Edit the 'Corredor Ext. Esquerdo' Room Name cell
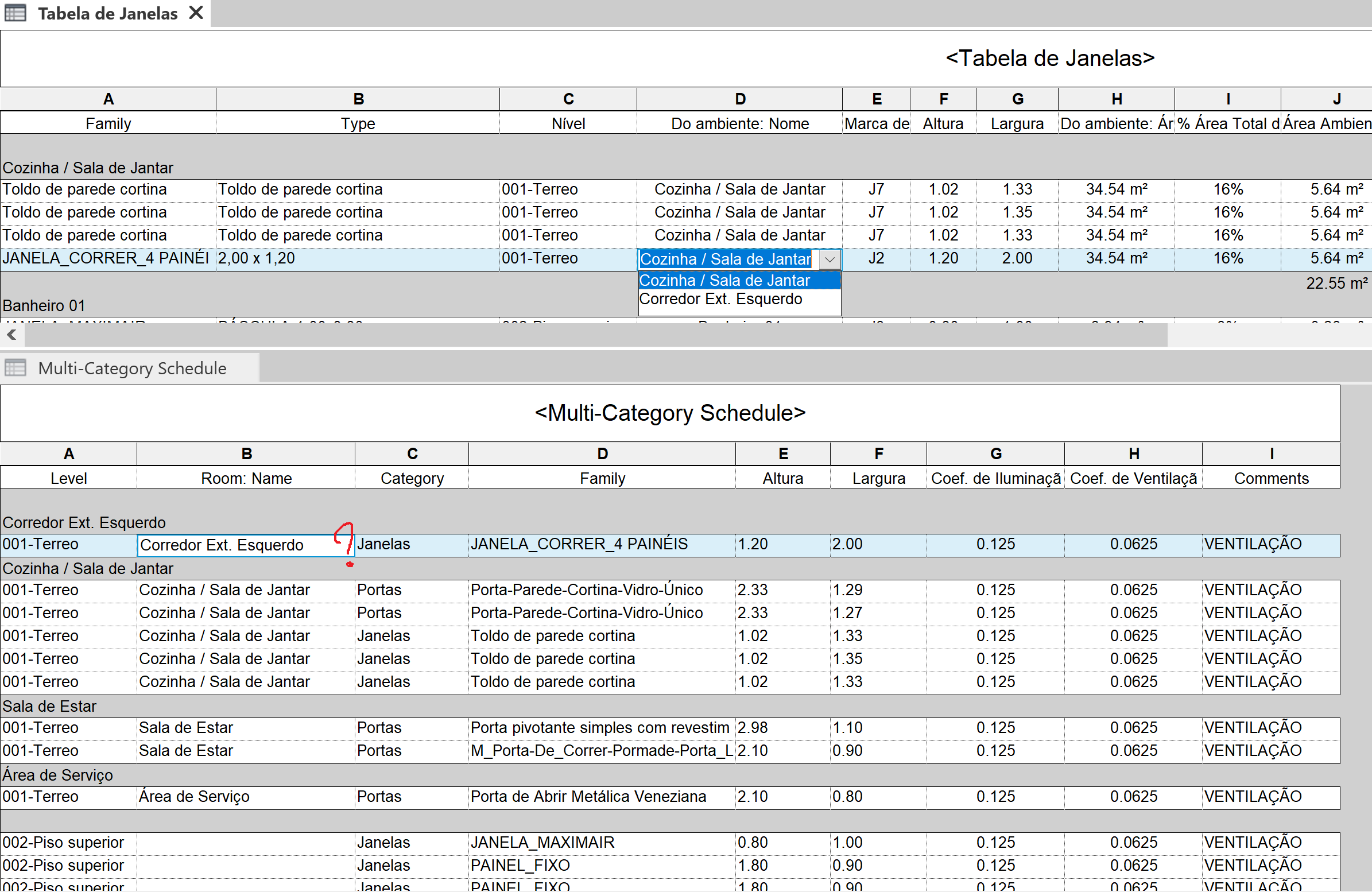 click(x=245, y=545)
